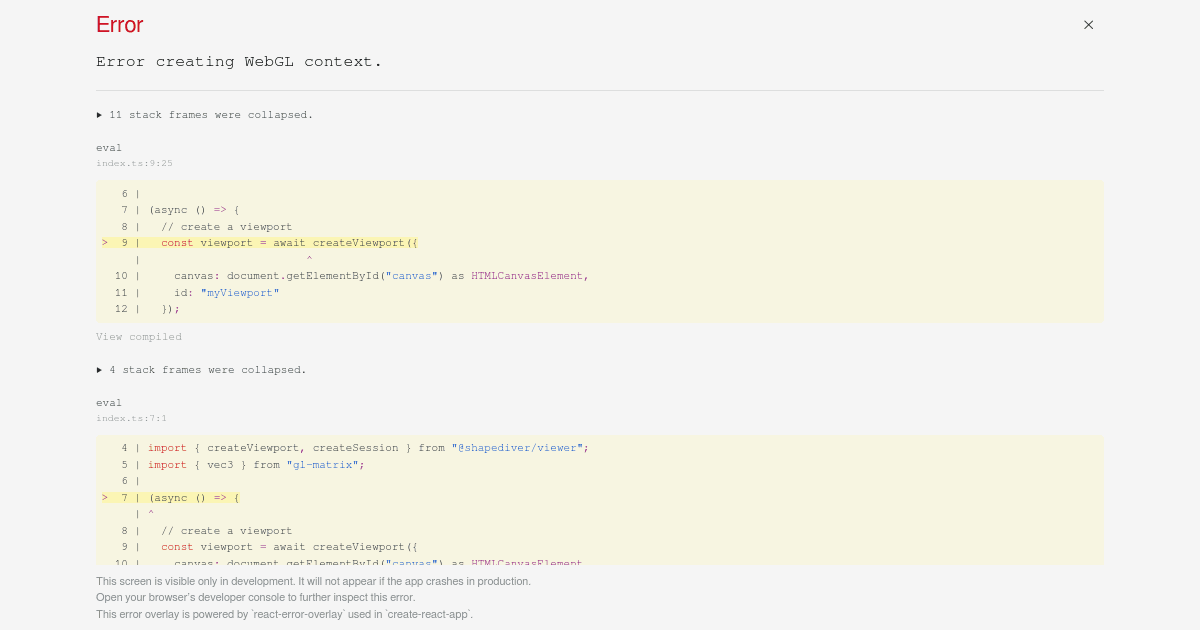Screen dimensions: 1200x630
Task: Click the red 'Error' heading
Action: (120, 25)
